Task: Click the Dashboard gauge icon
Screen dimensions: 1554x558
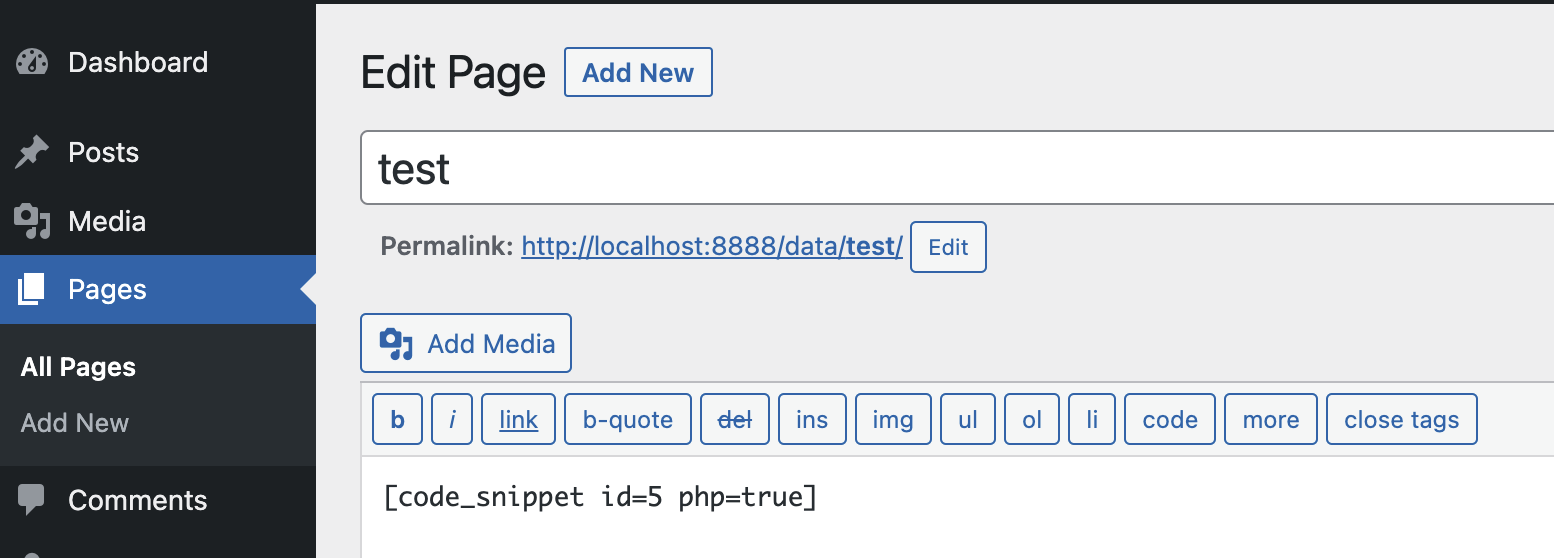Action: point(32,62)
